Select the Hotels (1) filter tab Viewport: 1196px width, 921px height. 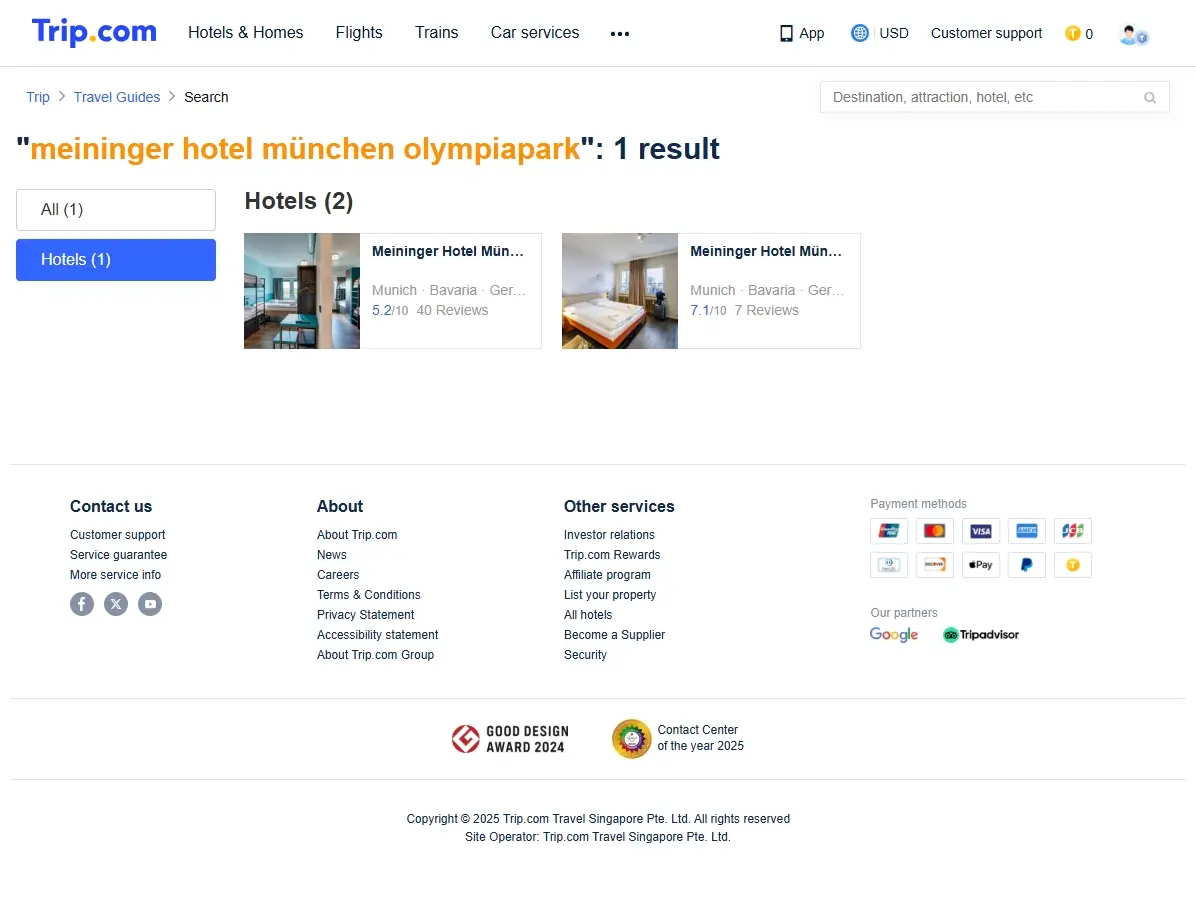click(x=116, y=260)
